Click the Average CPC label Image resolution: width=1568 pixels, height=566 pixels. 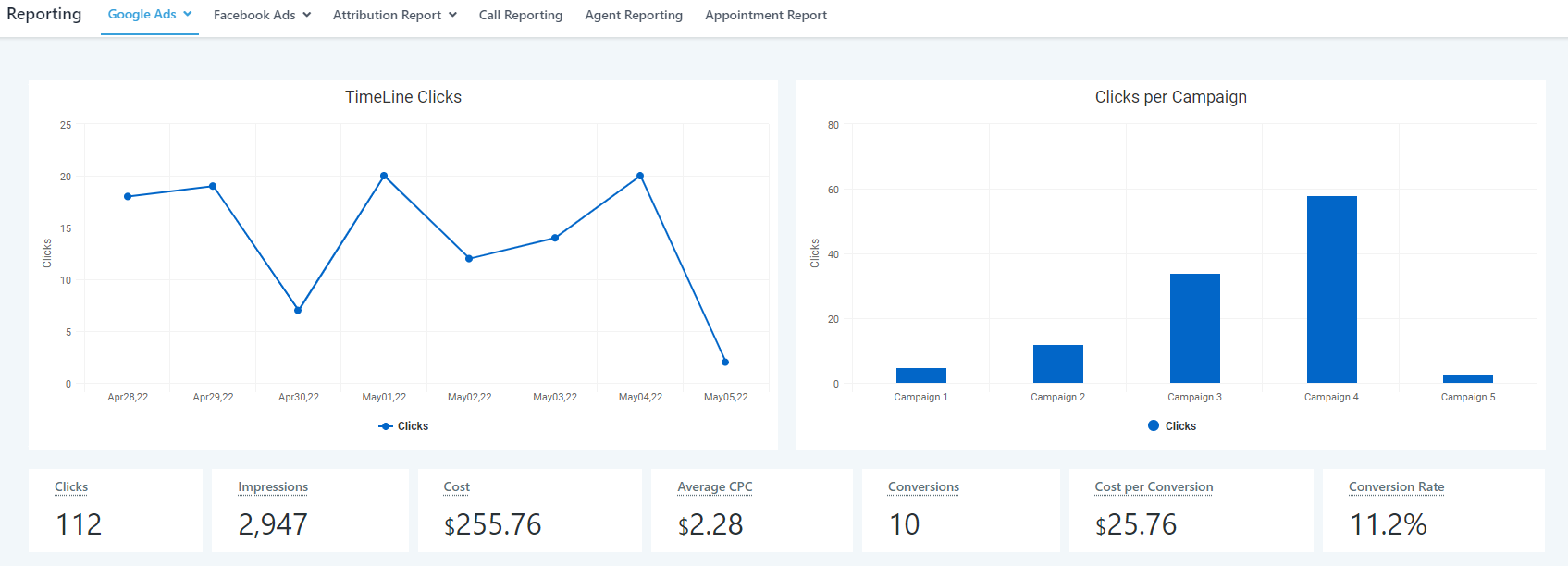[714, 487]
